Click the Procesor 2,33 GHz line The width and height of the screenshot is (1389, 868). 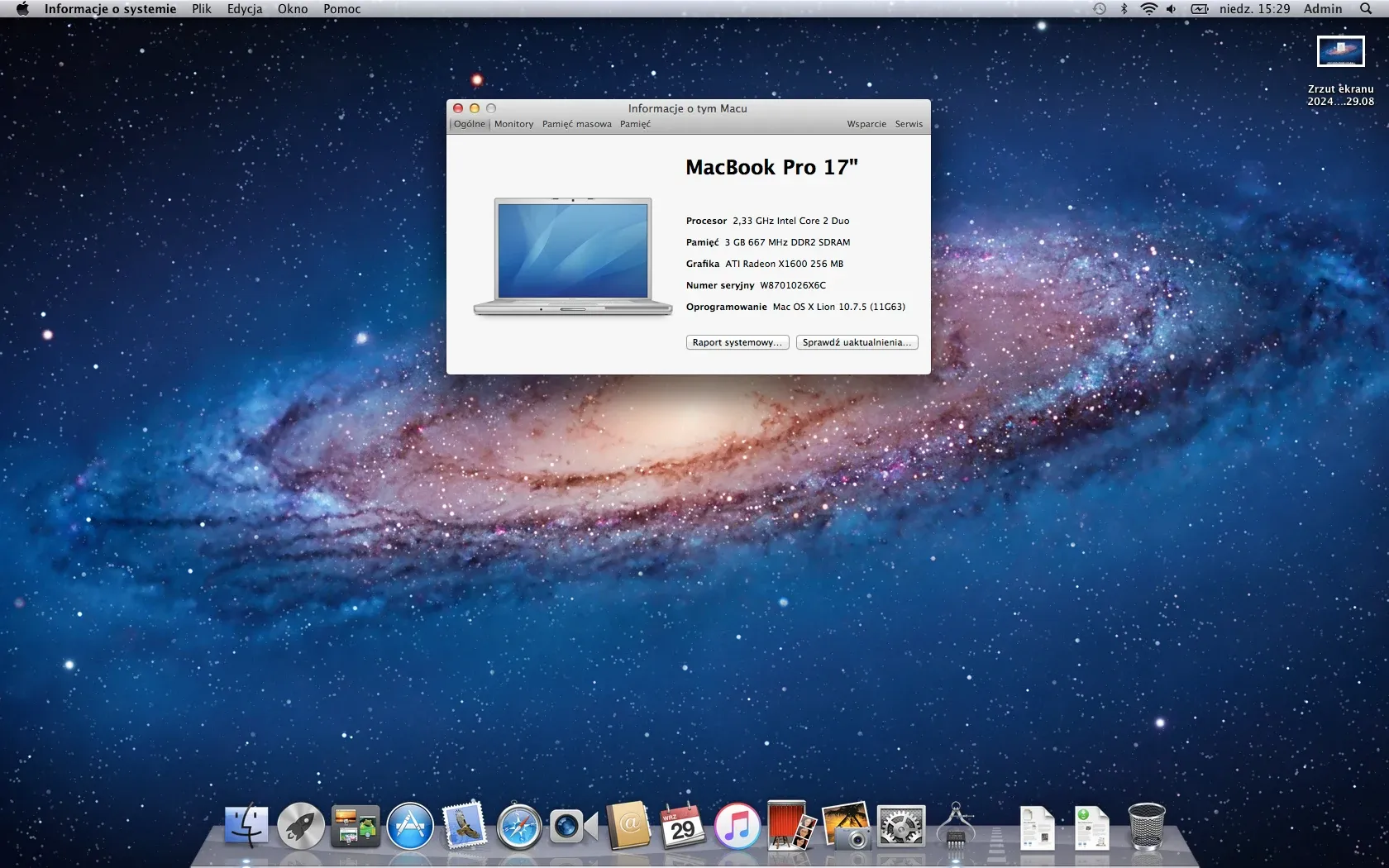(767, 221)
